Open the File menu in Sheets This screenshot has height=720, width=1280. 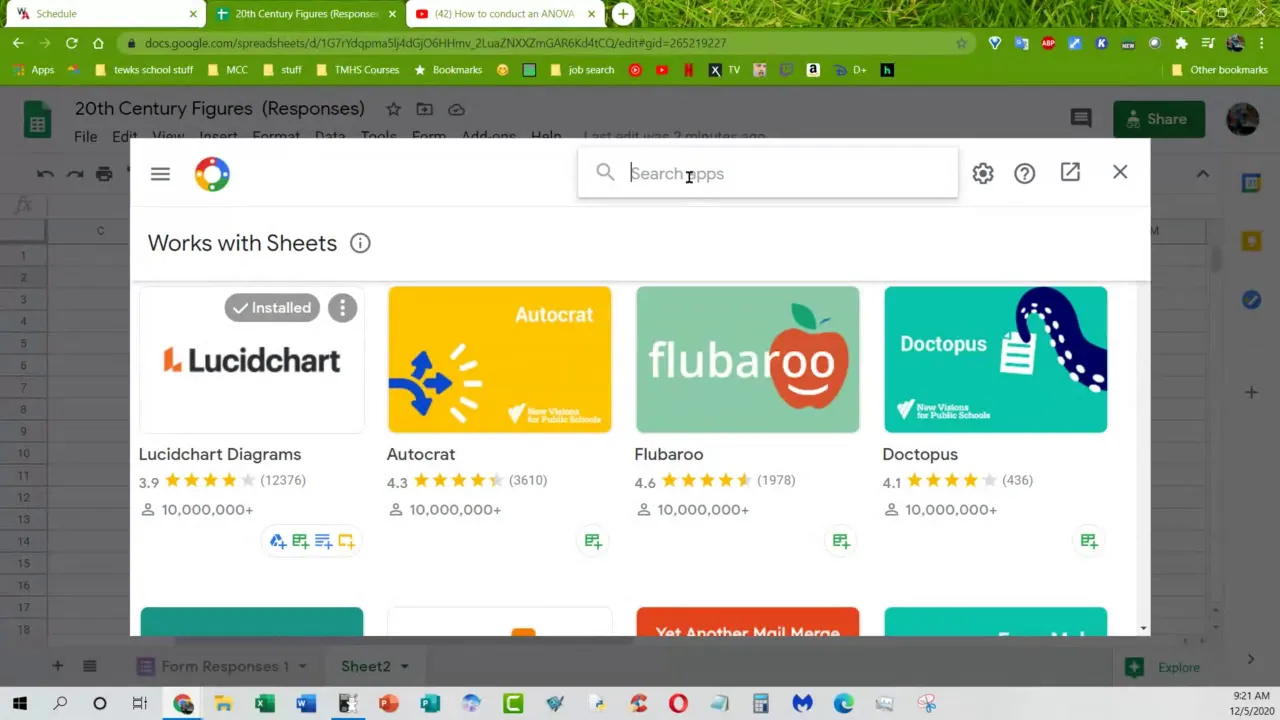(x=85, y=136)
